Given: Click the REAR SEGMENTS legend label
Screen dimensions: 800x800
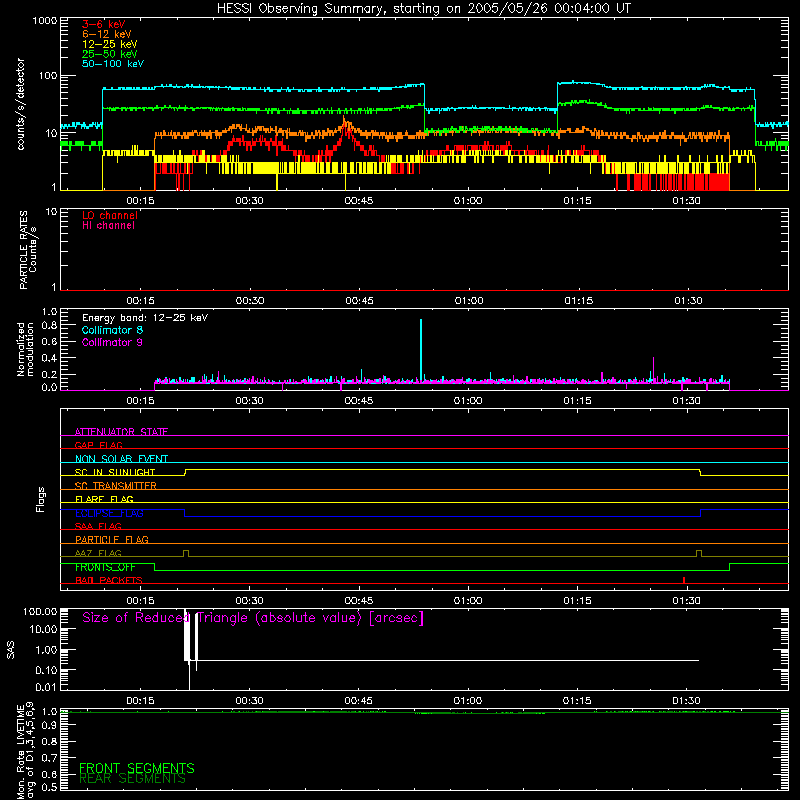Looking at the screenshot, I should tap(133, 779).
